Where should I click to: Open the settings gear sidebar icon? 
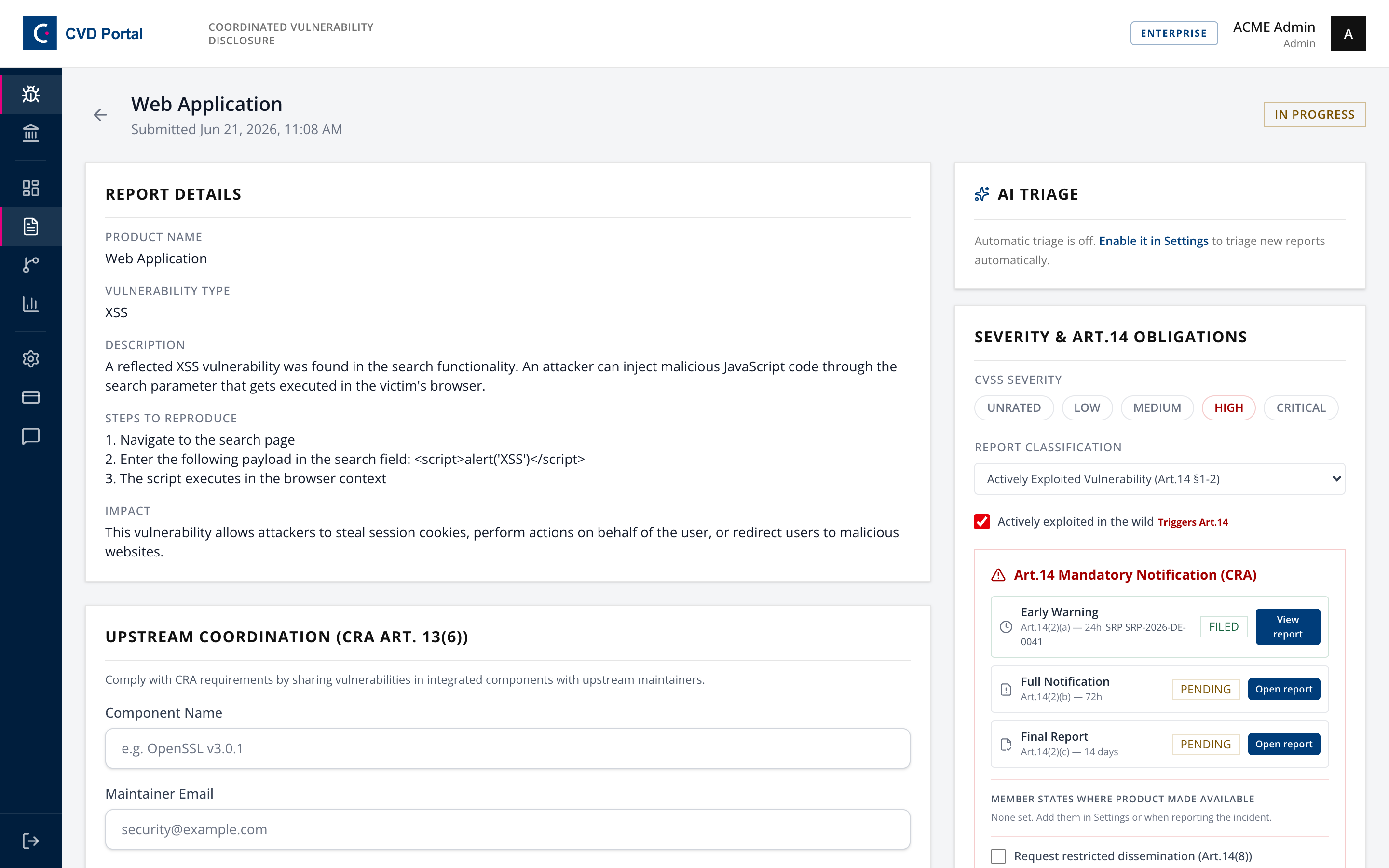click(x=31, y=359)
